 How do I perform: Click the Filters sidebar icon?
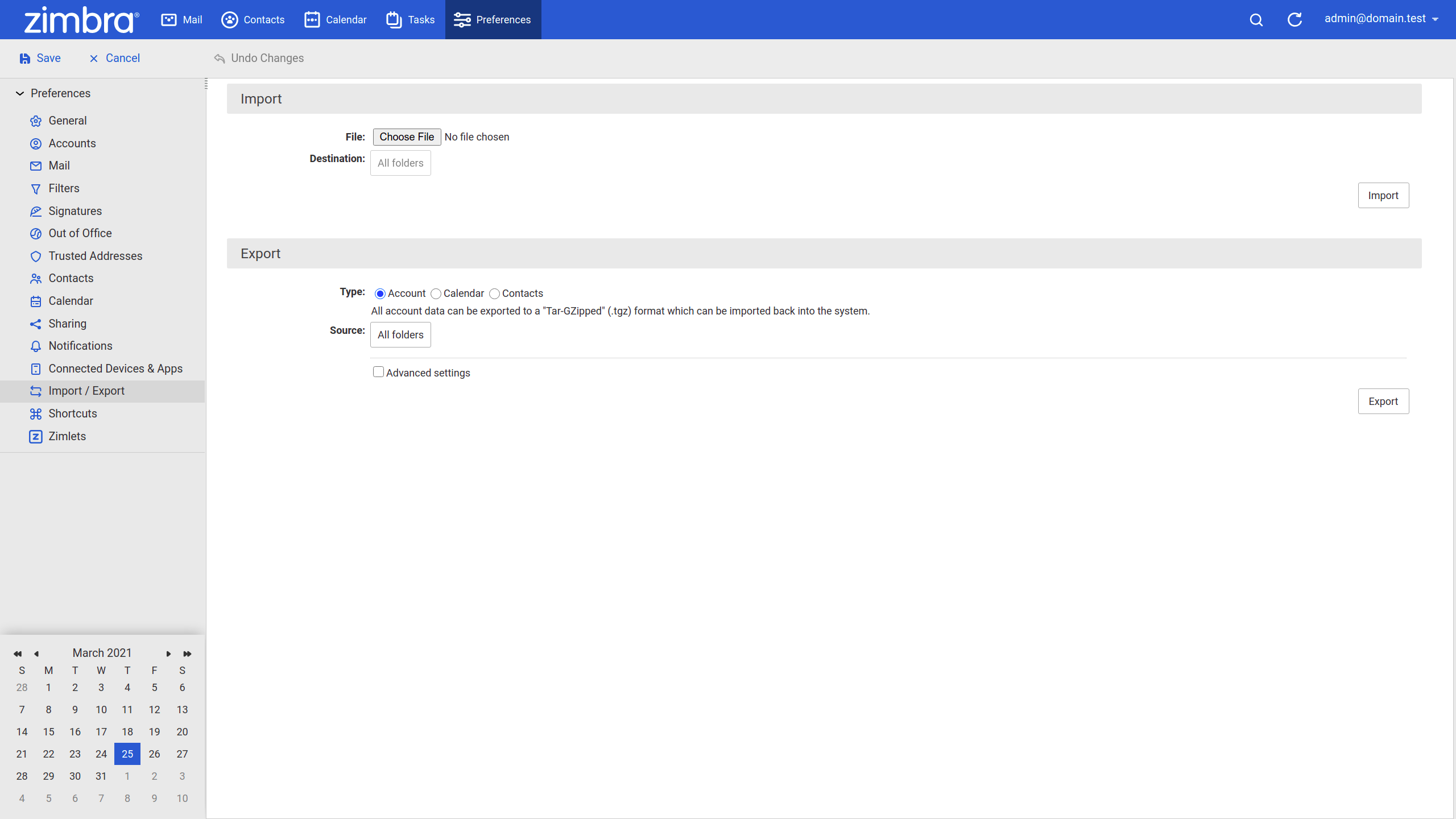pos(35,188)
